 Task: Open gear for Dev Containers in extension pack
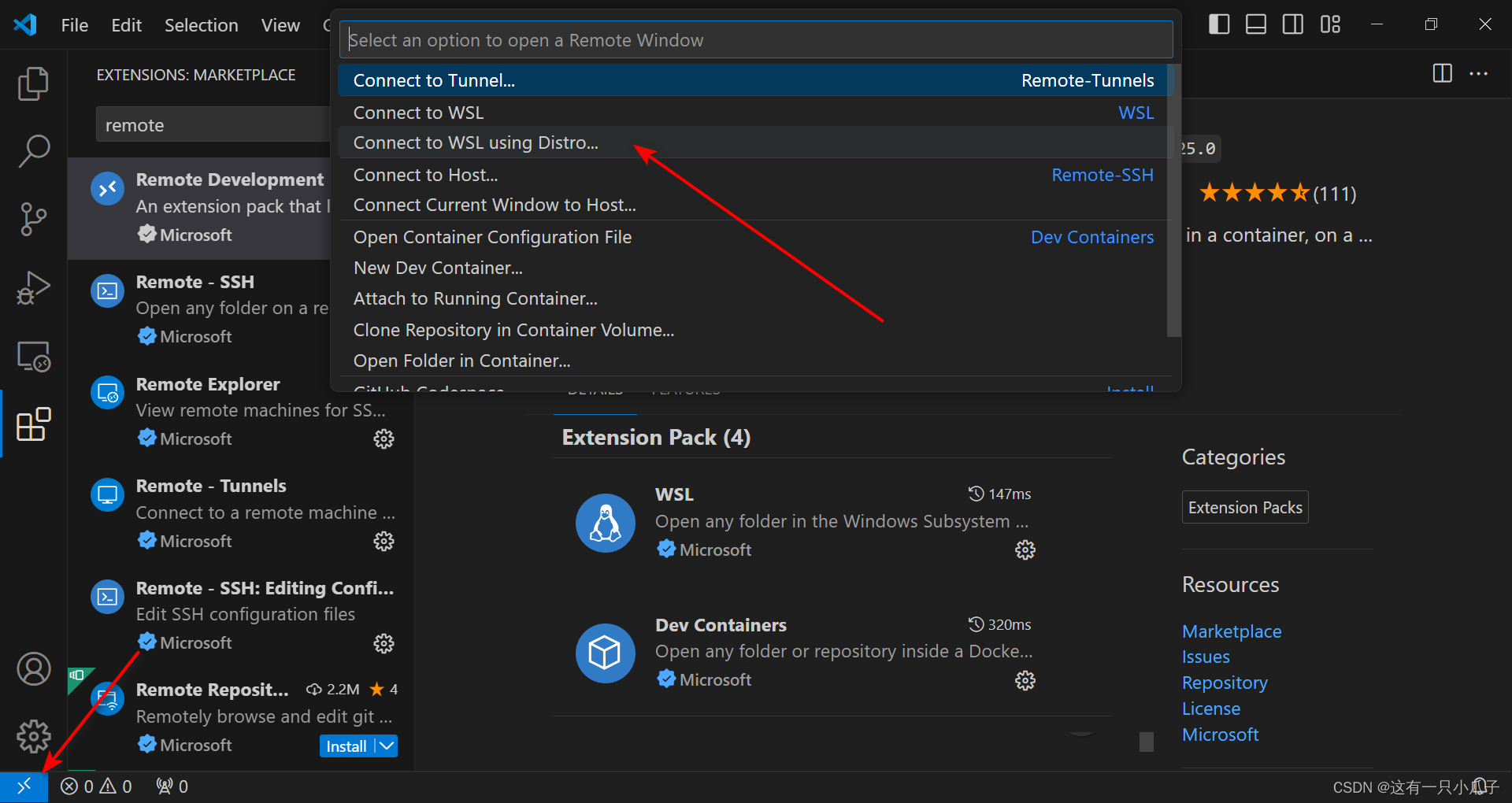click(x=1025, y=680)
